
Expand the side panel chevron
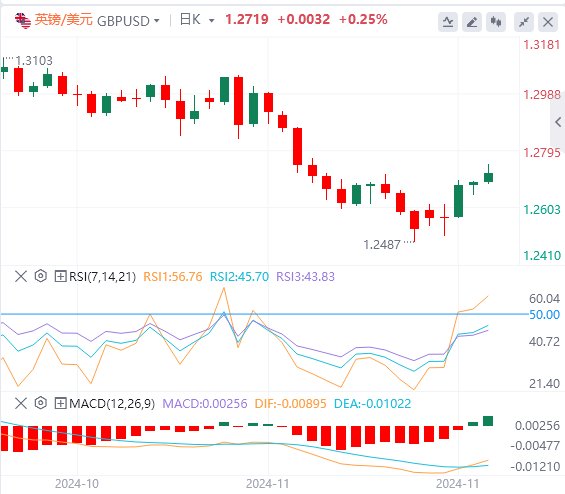click(558, 122)
